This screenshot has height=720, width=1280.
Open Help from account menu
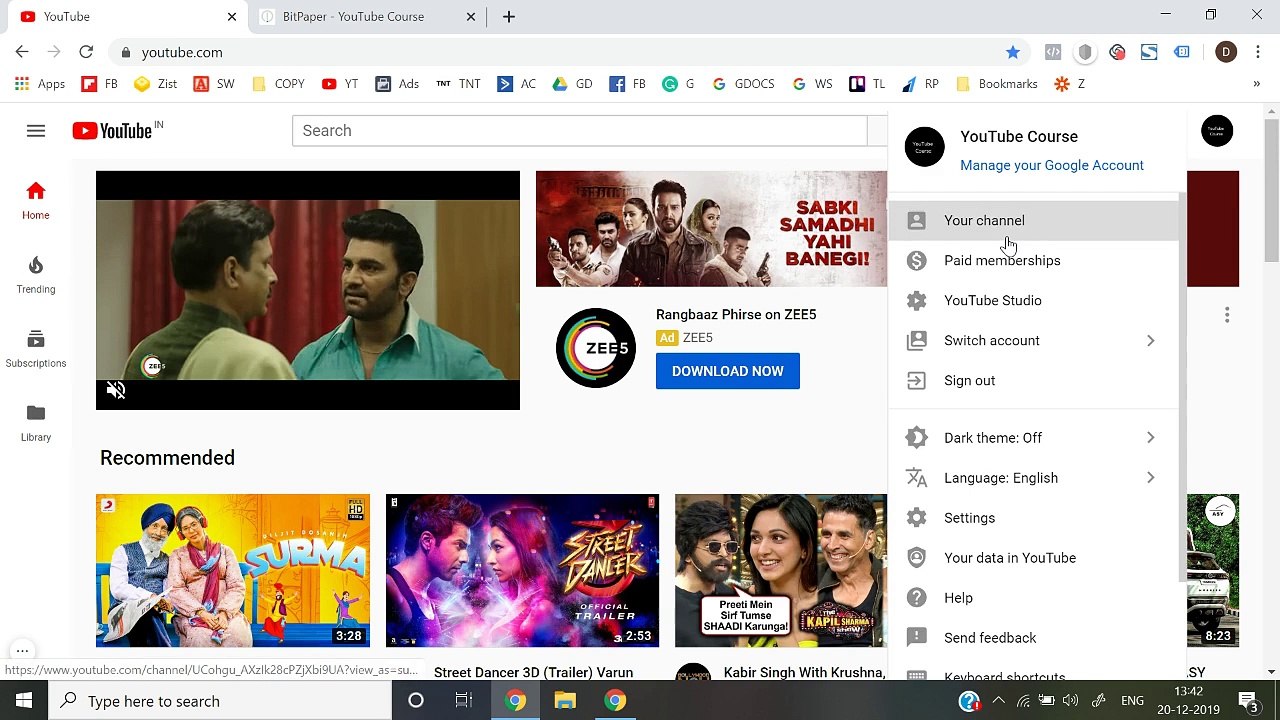[x=1033, y=598]
